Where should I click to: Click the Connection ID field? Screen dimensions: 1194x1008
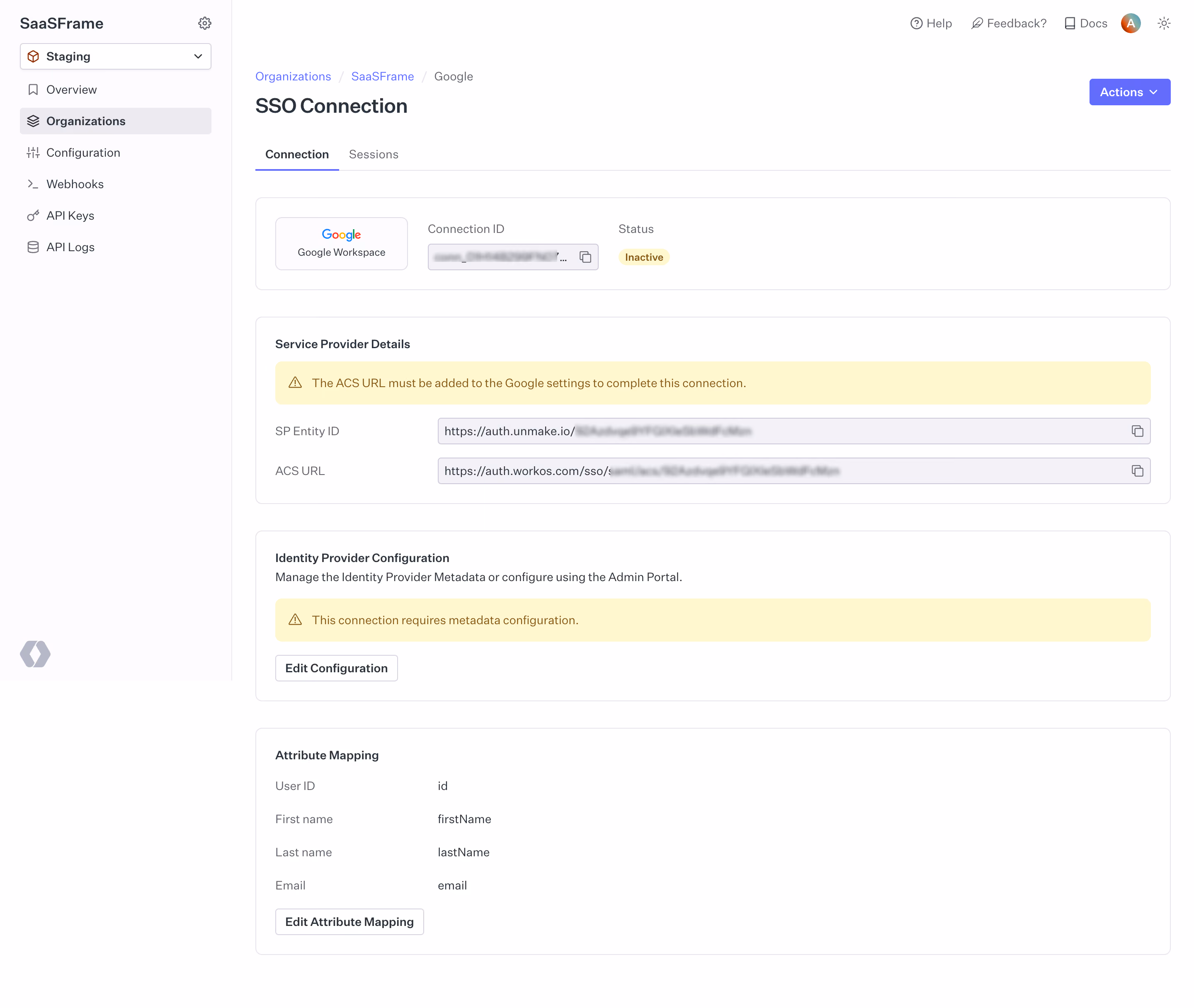tap(513, 257)
